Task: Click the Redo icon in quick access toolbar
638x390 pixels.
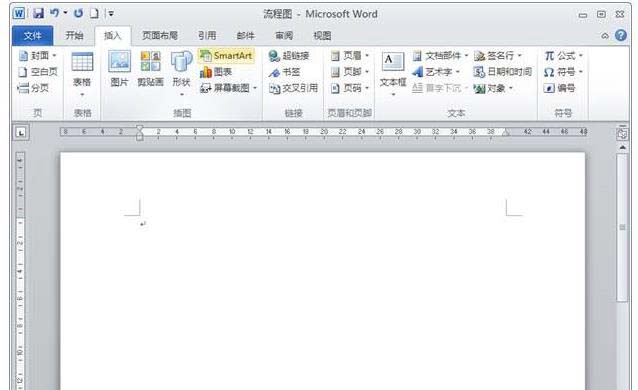Action: tap(78, 13)
